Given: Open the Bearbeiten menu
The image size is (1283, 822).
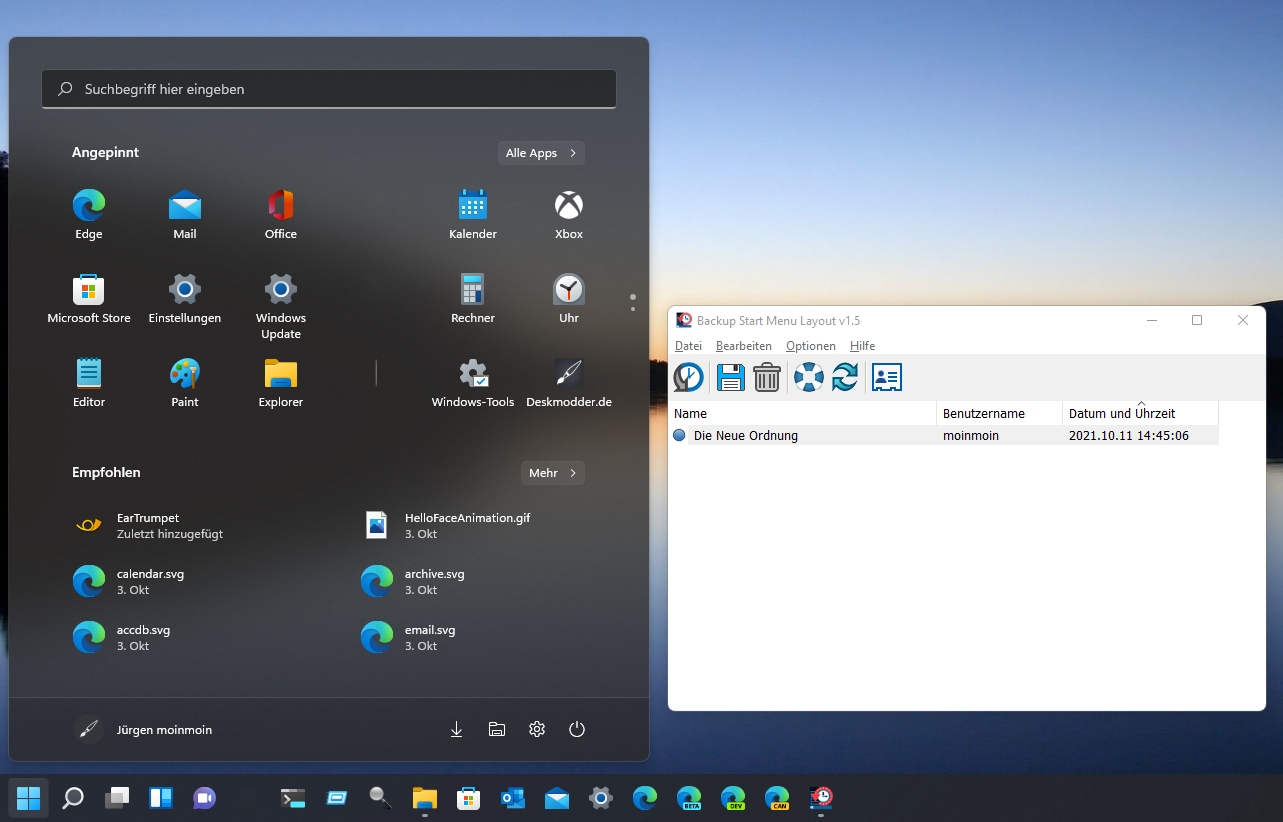Looking at the screenshot, I should pyautogui.click(x=744, y=346).
